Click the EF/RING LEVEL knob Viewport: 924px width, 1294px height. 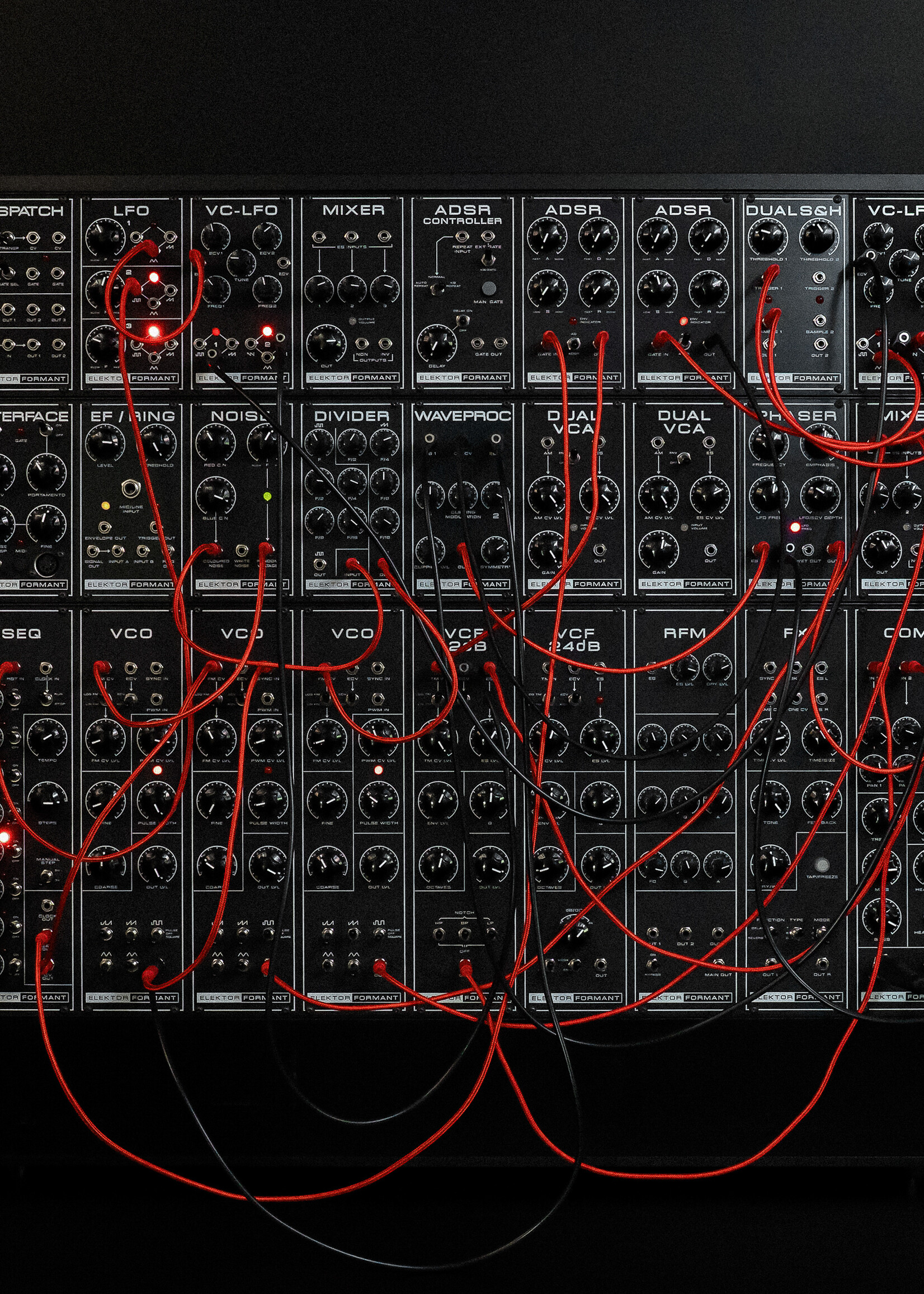[x=105, y=443]
